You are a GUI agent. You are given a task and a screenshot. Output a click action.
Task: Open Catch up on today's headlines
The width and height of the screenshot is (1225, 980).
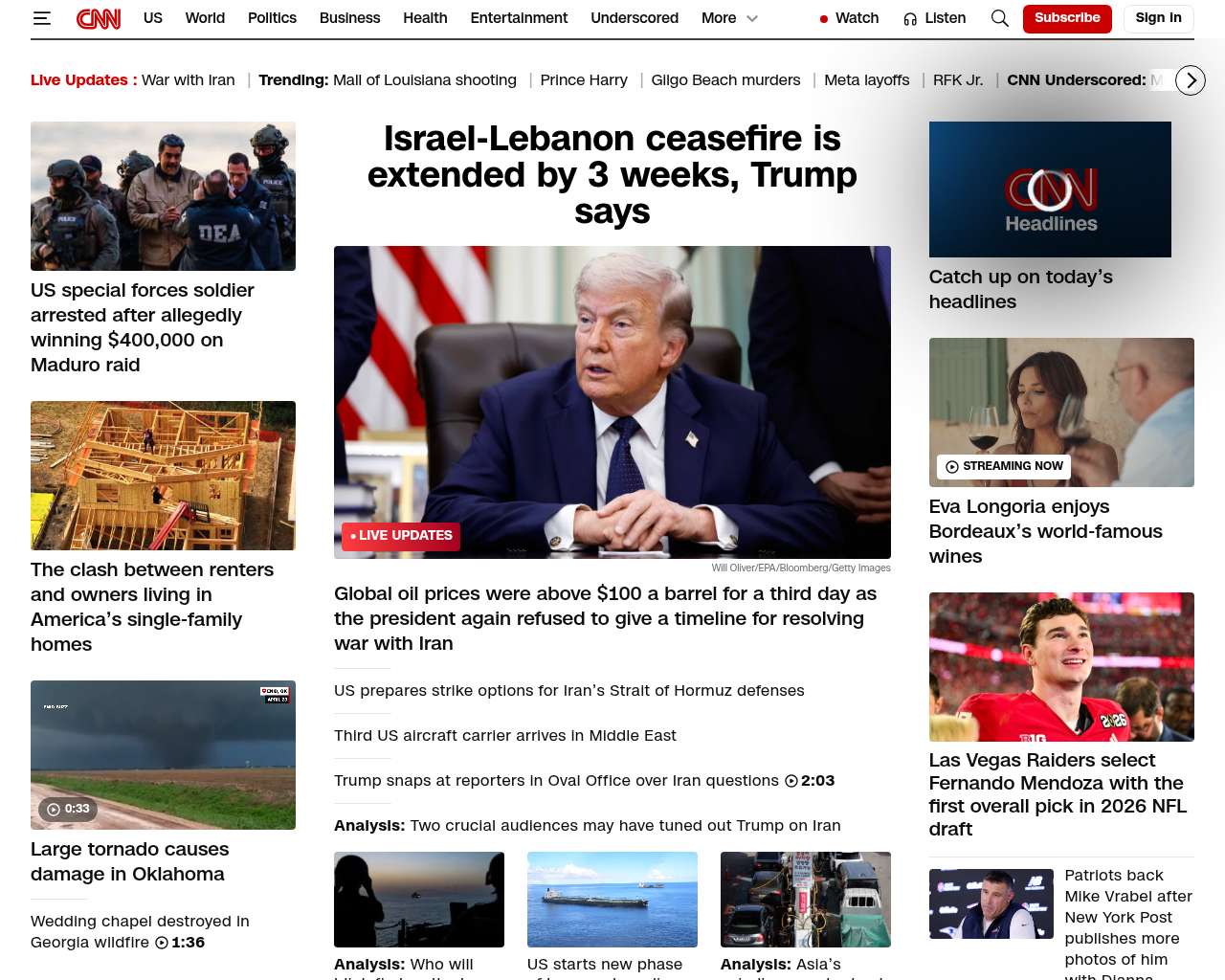click(x=1021, y=289)
